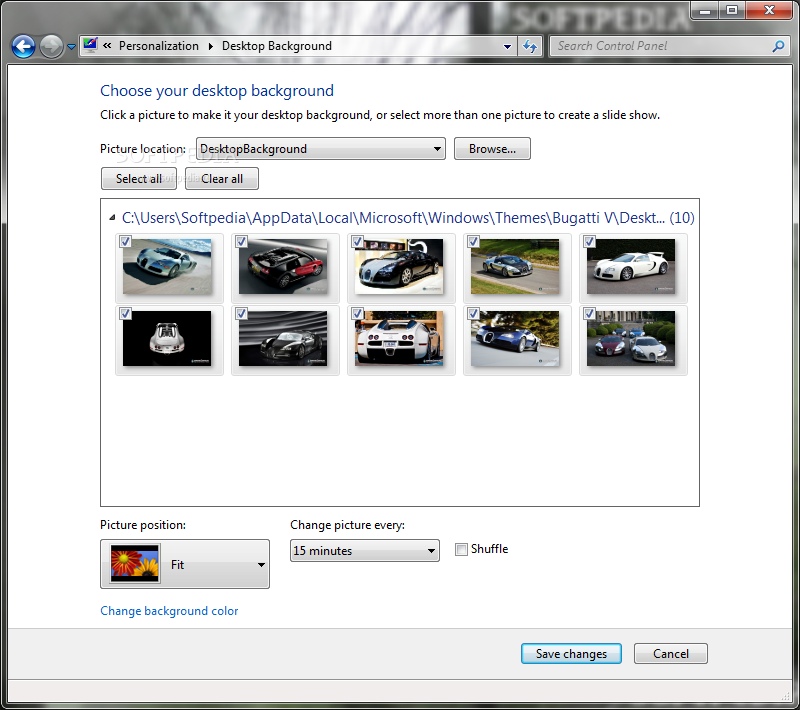Select the group of Bugattis thumbnail
The image size is (800, 710).
631,338
